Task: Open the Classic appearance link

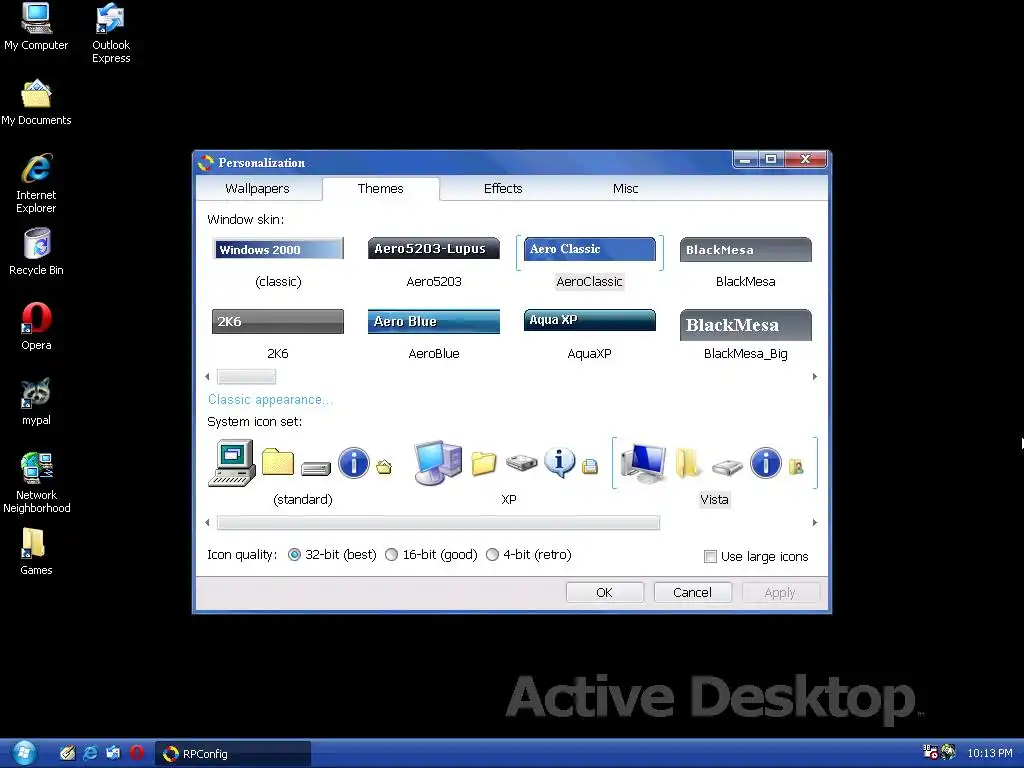Action: 270,400
